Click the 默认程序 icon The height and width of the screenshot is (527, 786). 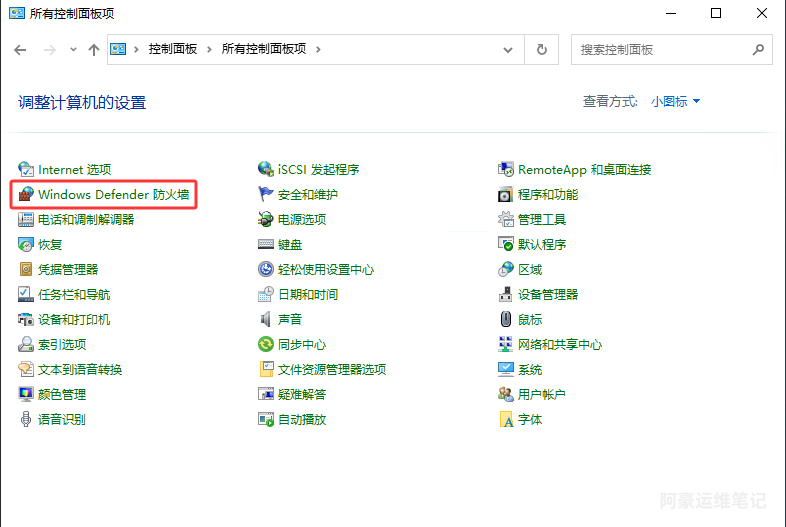(x=506, y=244)
